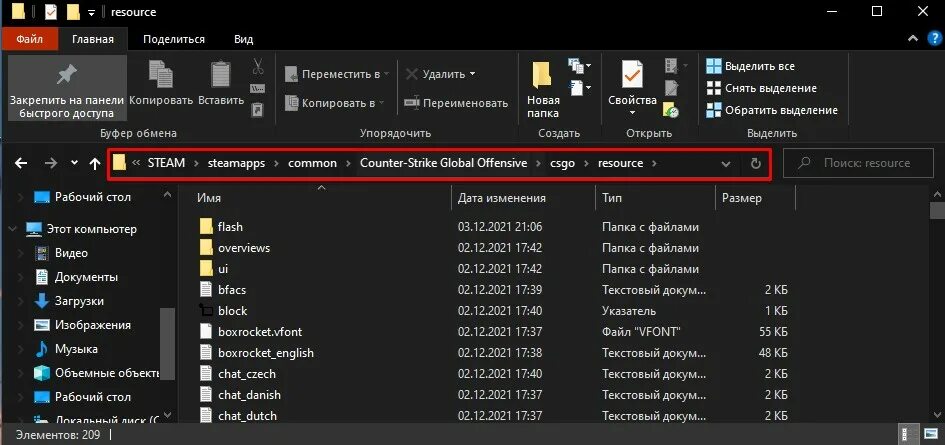Open Переместить в dropdown

coord(337,74)
